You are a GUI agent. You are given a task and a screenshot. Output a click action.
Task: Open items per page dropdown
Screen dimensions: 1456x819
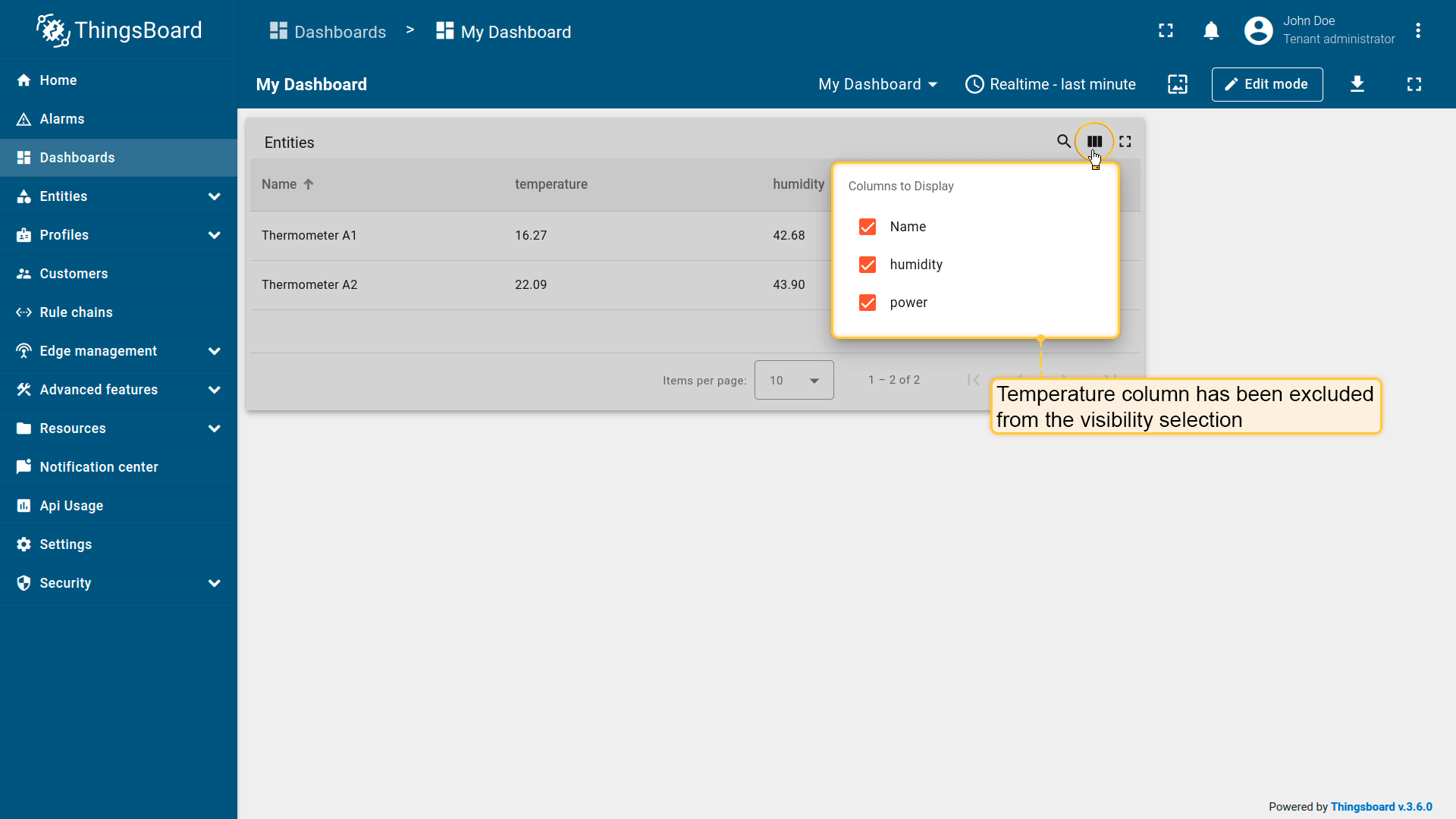click(794, 380)
